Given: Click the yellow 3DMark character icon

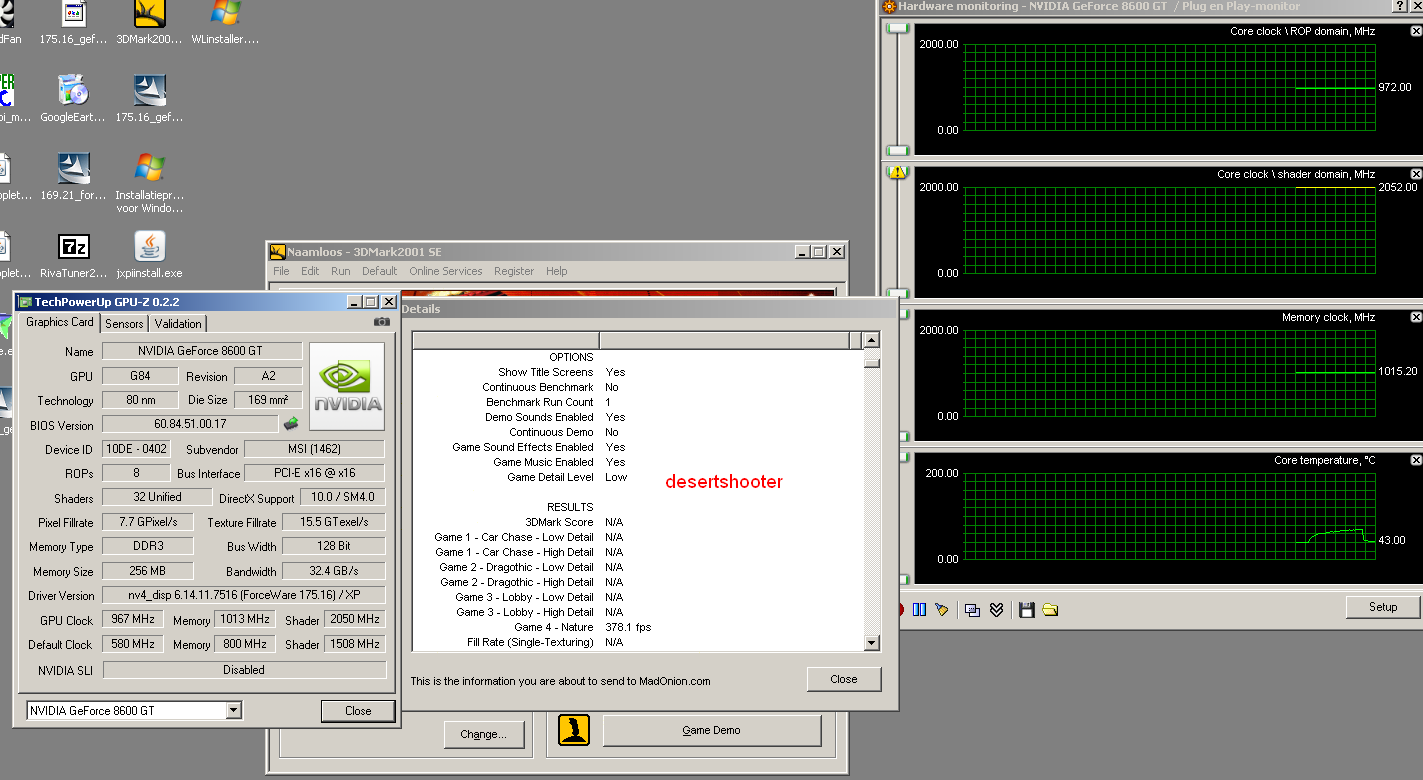Looking at the screenshot, I should [573, 730].
